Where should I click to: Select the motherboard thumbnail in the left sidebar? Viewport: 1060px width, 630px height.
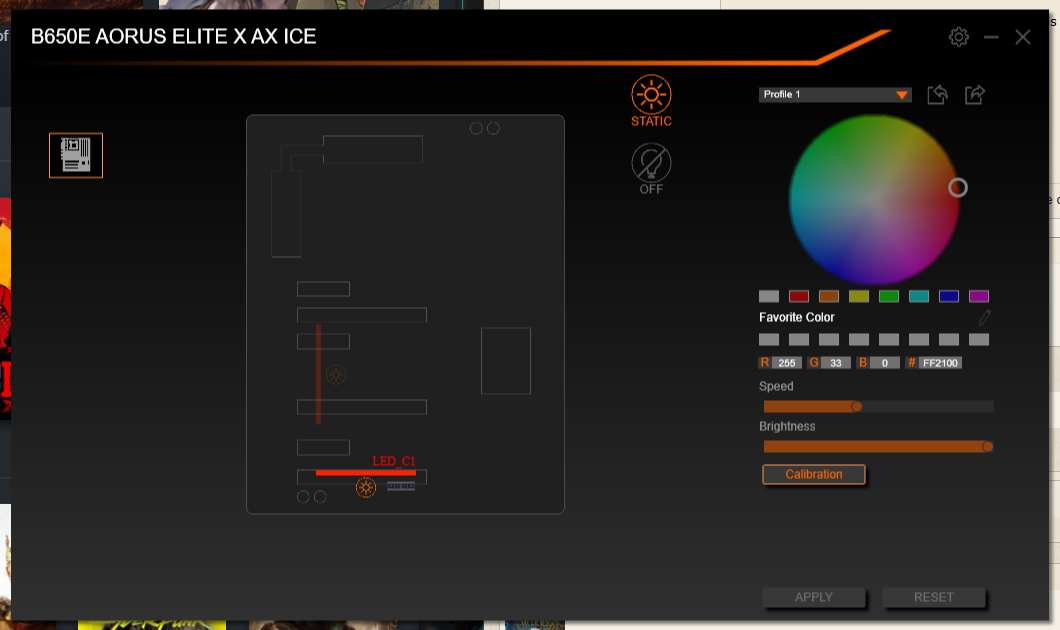(x=76, y=155)
